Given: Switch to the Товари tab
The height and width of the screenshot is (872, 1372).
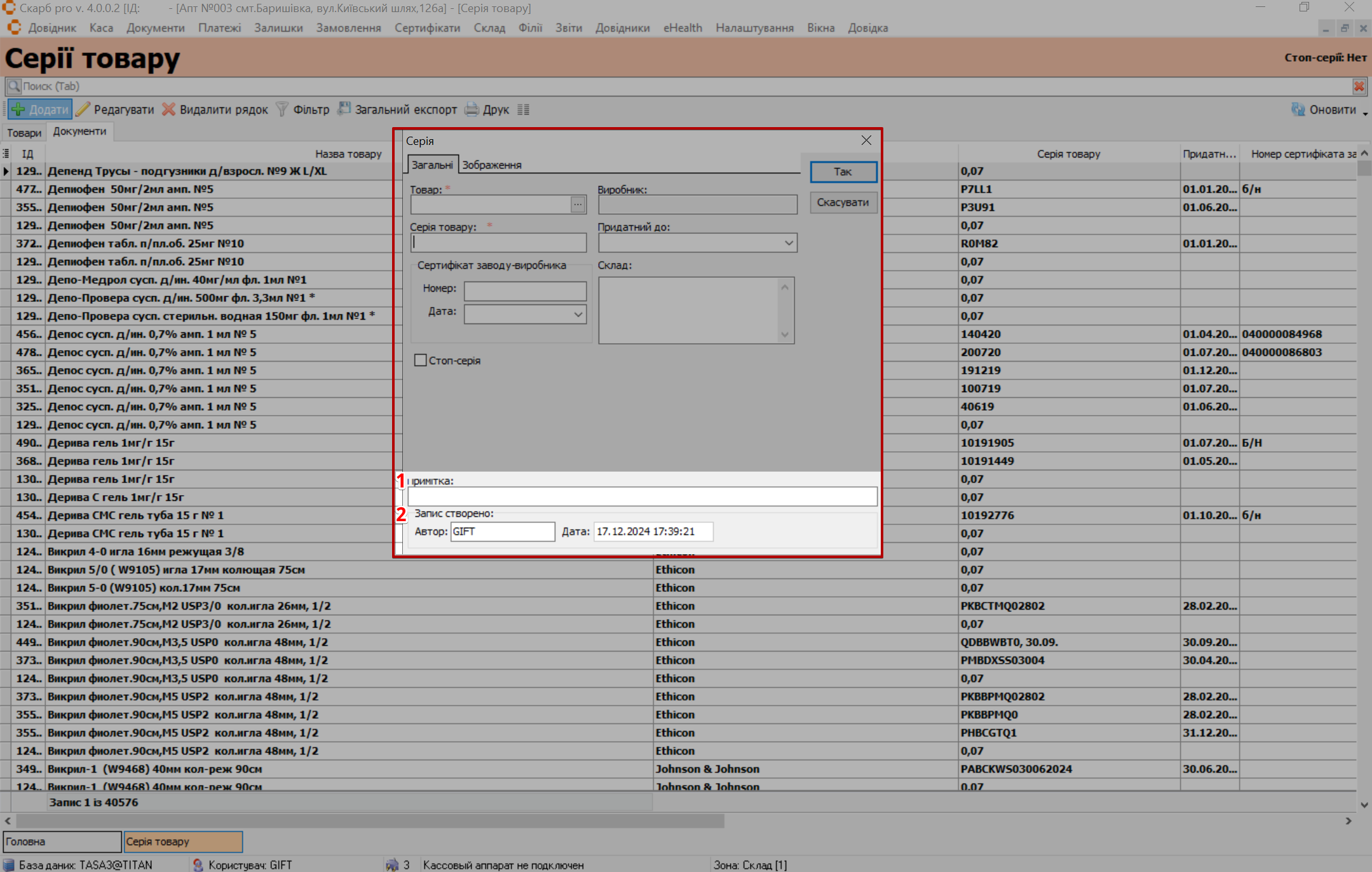Looking at the screenshot, I should pos(24,132).
